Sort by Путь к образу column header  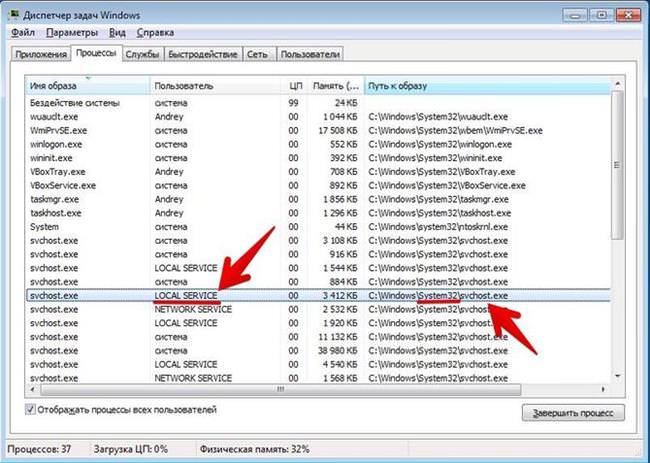tap(488, 86)
